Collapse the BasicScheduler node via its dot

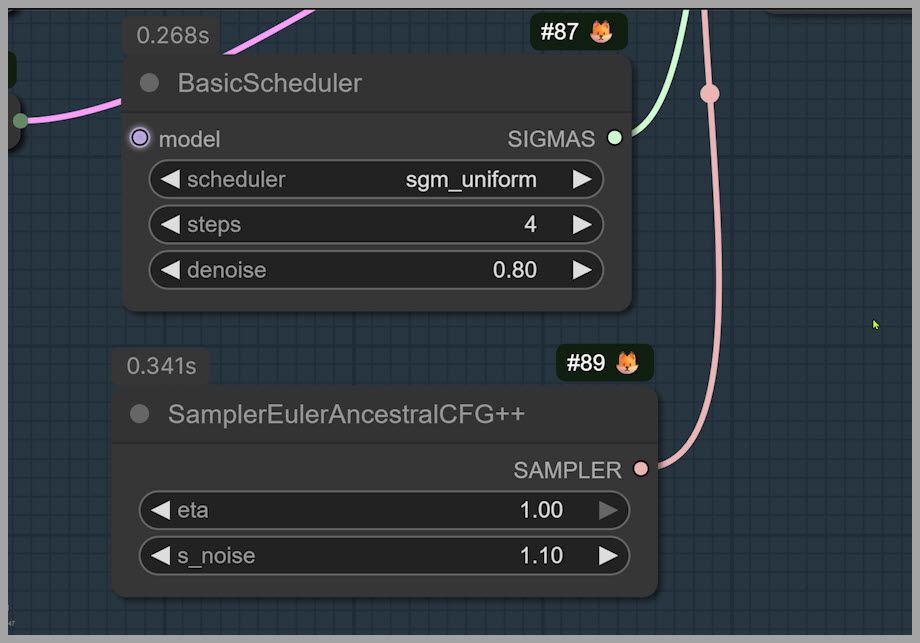149,83
